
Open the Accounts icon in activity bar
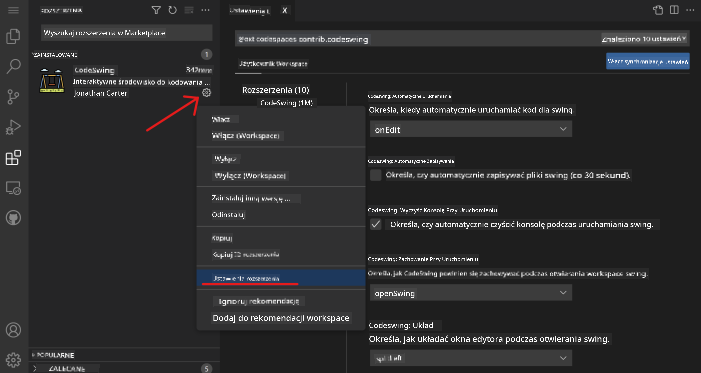coord(13,330)
